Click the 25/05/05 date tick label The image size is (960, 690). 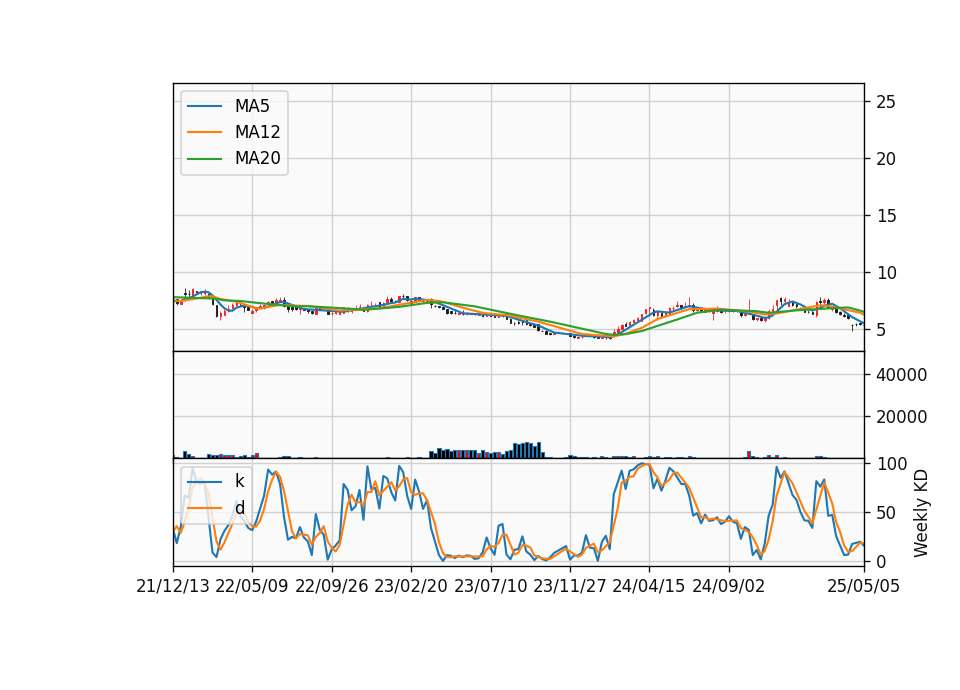tap(864, 586)
